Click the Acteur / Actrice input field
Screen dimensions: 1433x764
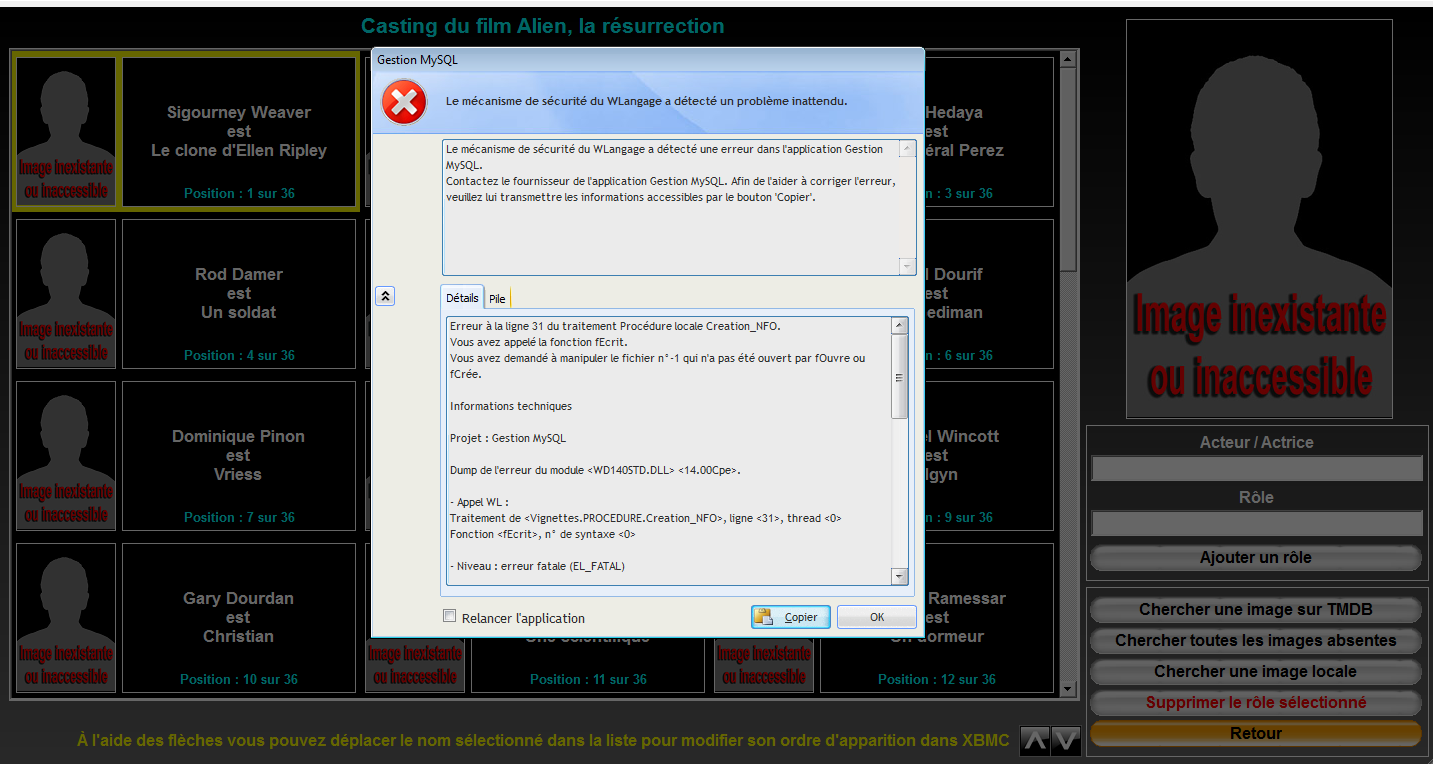point(1256,469)
